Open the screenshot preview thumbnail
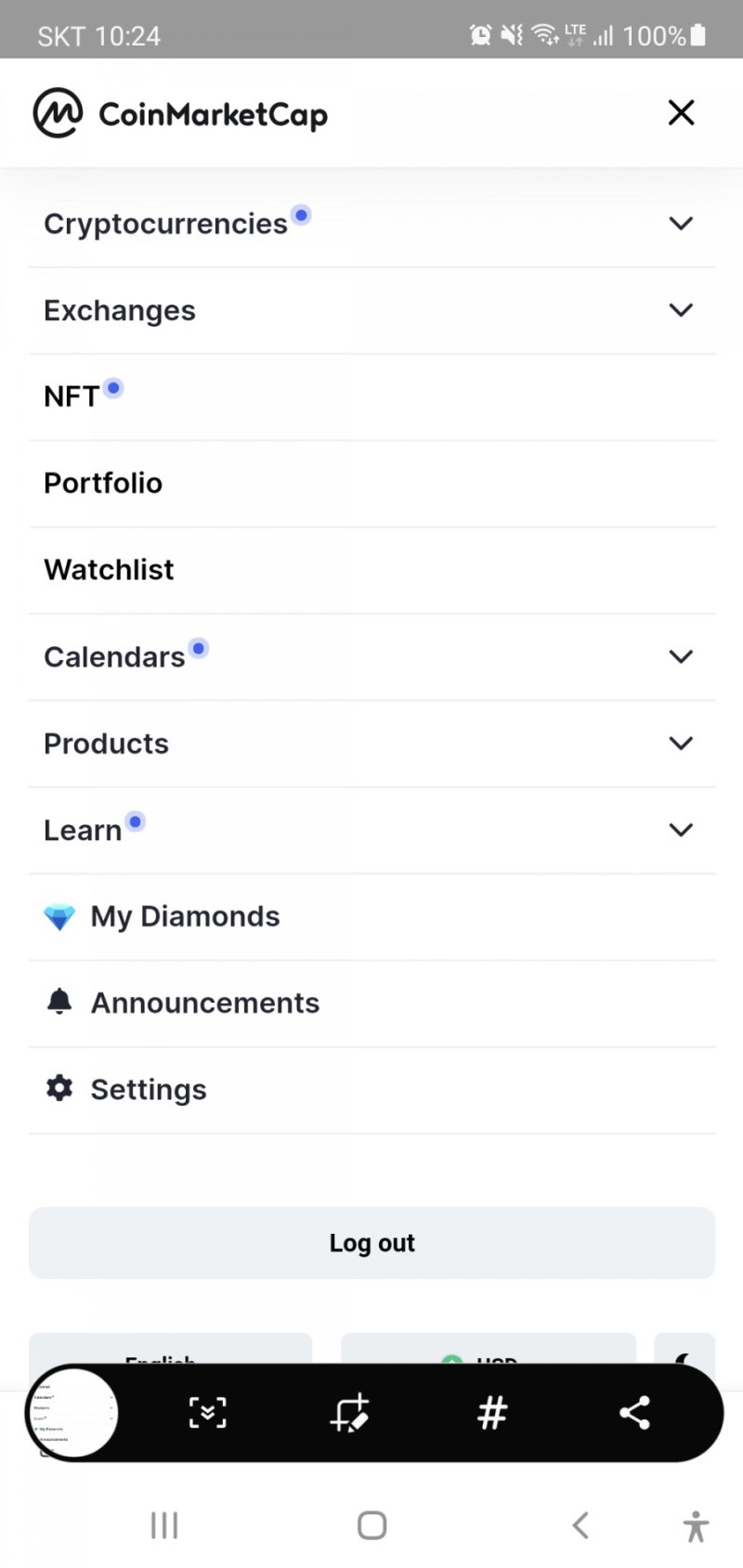This screenshot has height=1568, width=743. click(73, 1414)
